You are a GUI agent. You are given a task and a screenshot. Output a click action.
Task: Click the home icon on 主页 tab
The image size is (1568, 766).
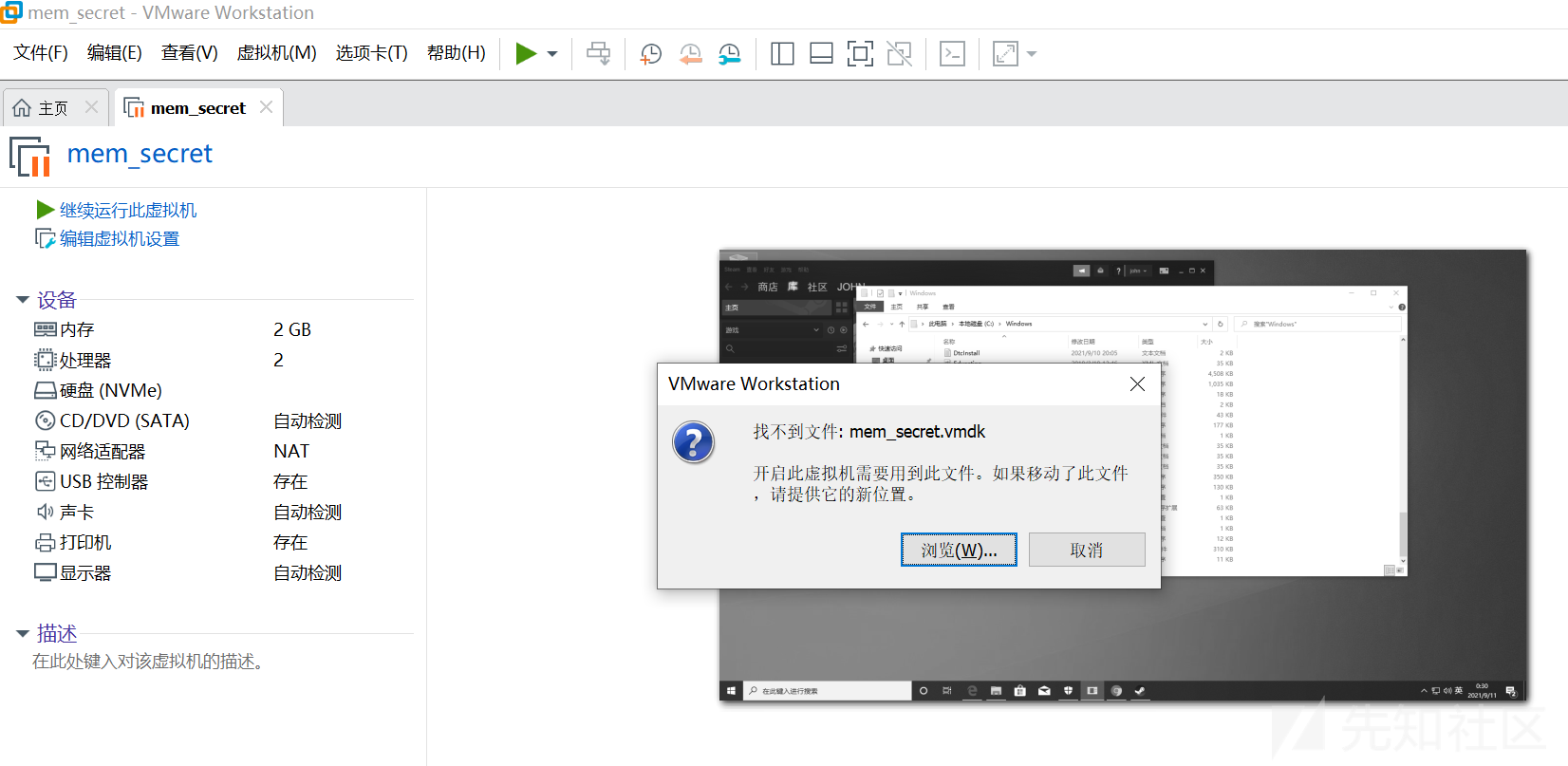22,108
